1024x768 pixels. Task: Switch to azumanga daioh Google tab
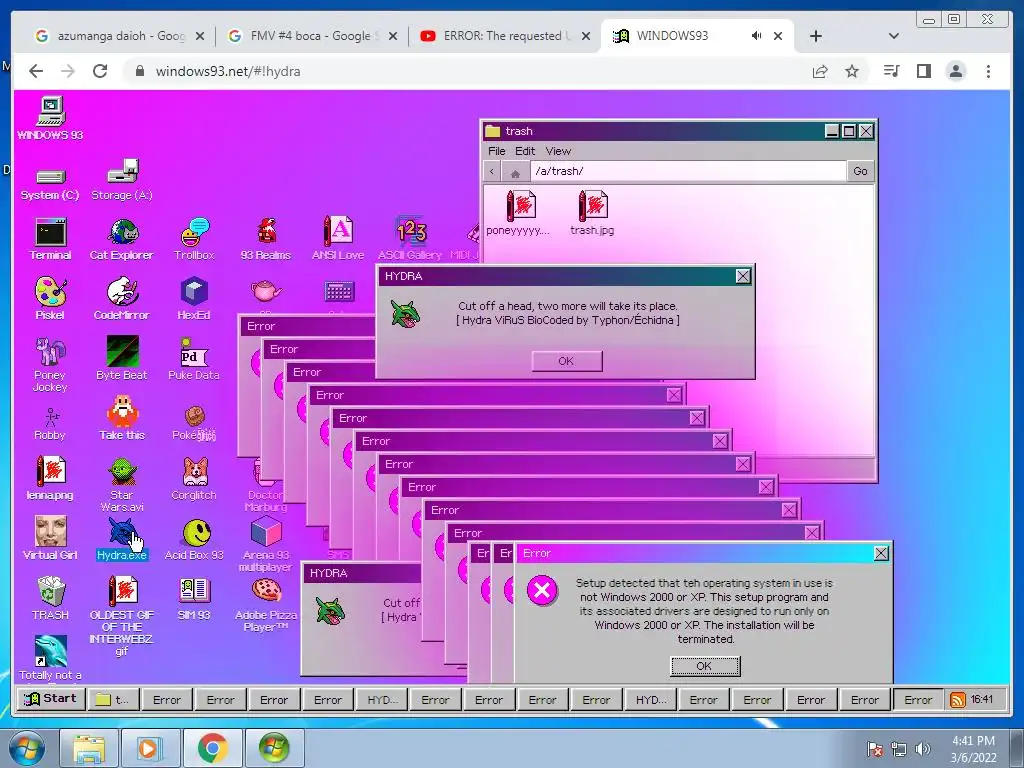[120, 36]
